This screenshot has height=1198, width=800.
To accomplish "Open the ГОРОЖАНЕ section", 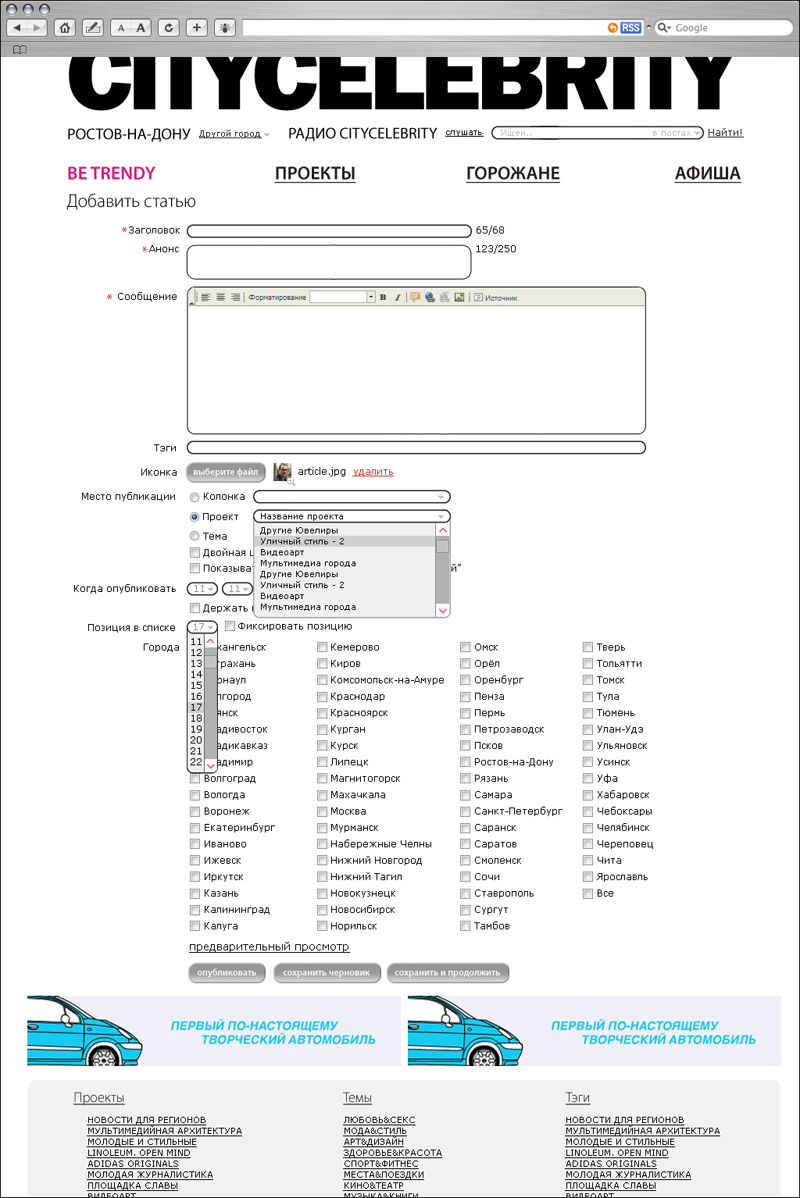I will click(513, 173).
